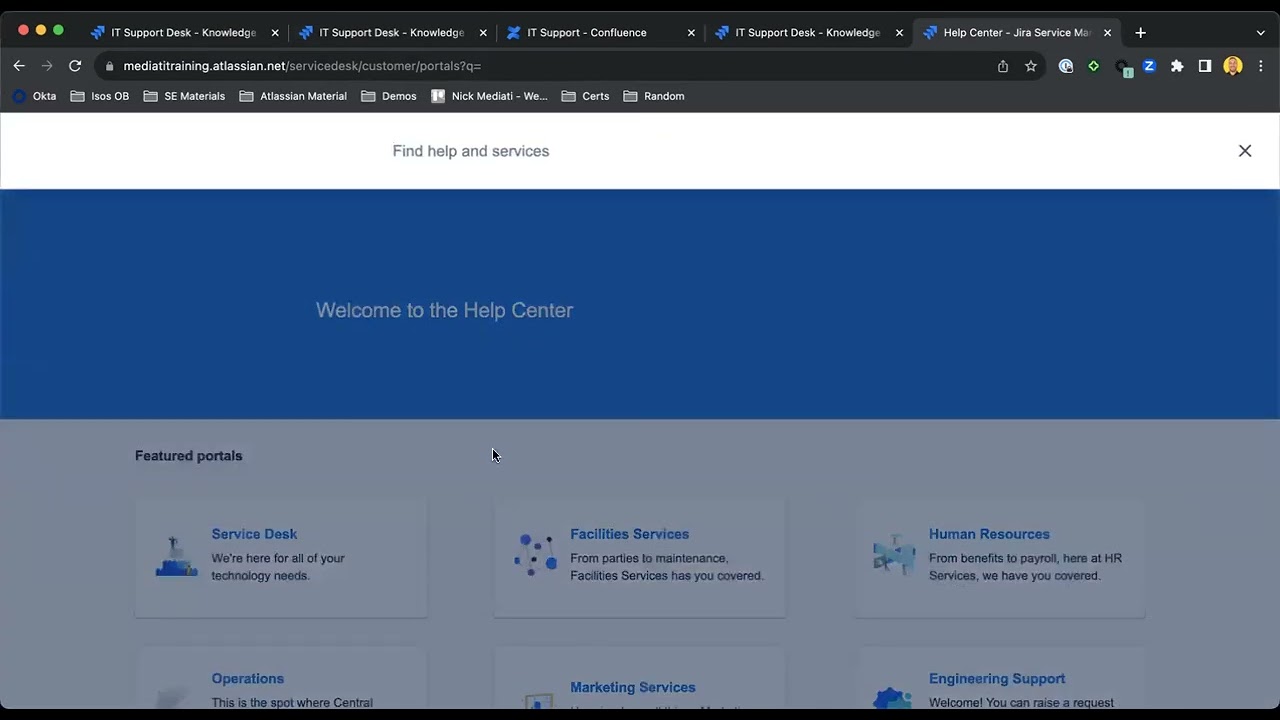
Task: Click the macOS yellow minimize window button
Action: 41,30
